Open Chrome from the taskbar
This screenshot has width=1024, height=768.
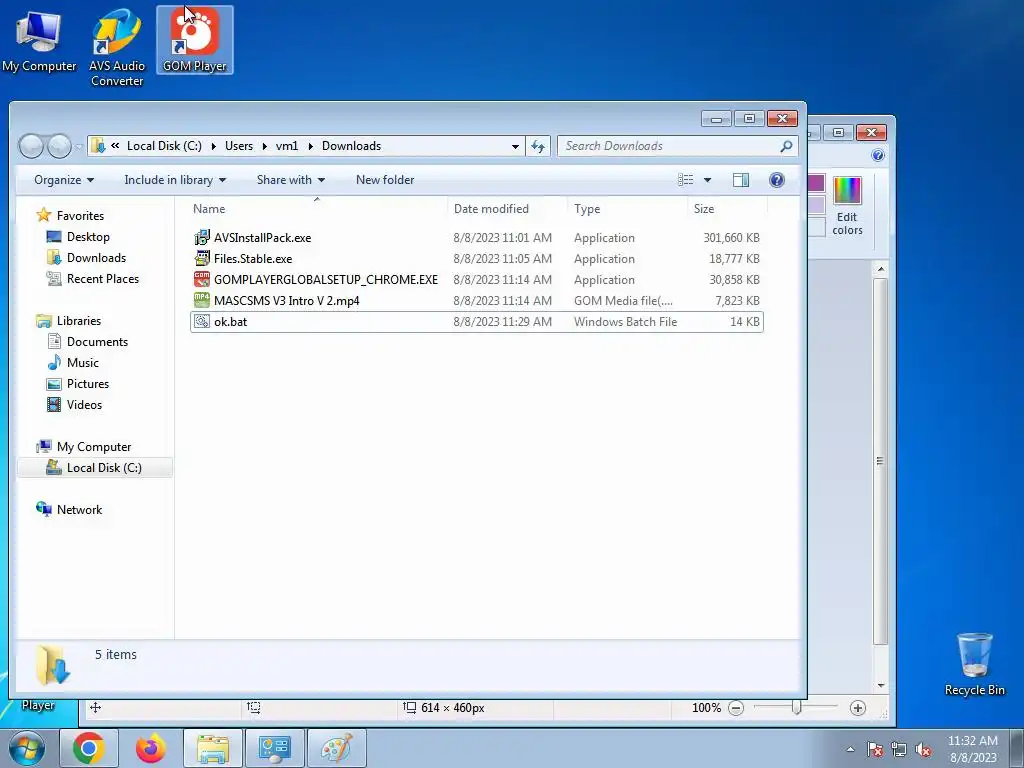(88, 748)
